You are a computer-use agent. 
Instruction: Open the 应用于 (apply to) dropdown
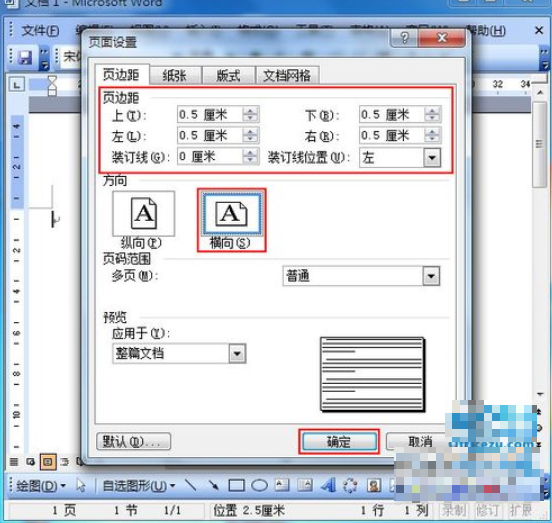tap(237, 353)
